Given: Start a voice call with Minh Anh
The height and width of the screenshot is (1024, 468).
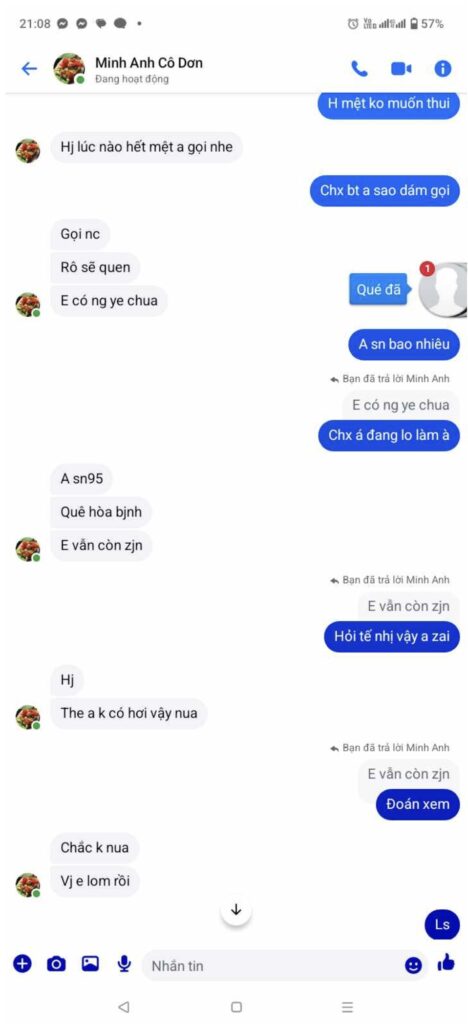Looking at the screenshot, I should pos(359,69).
